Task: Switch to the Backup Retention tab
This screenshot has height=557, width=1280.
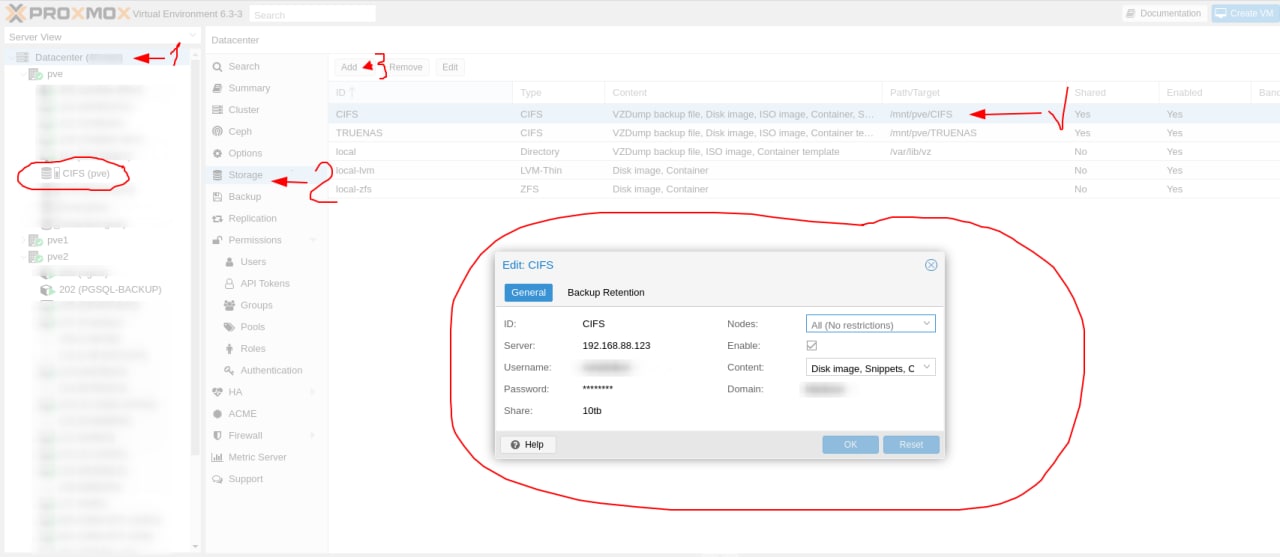Action: 606,292
